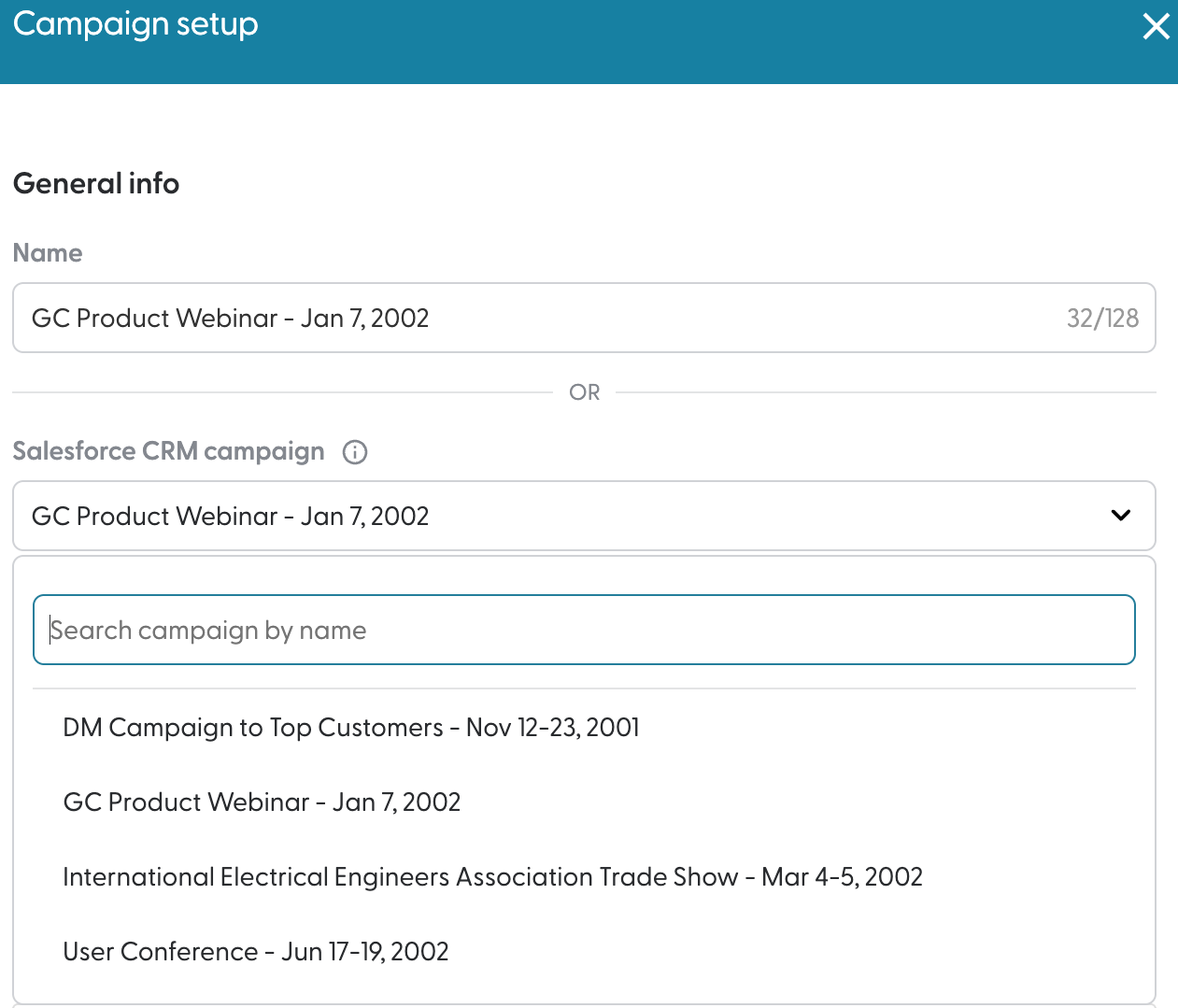The image size is (1178, 1008).
Task: Click the General info heading
Action: point(96,183)
